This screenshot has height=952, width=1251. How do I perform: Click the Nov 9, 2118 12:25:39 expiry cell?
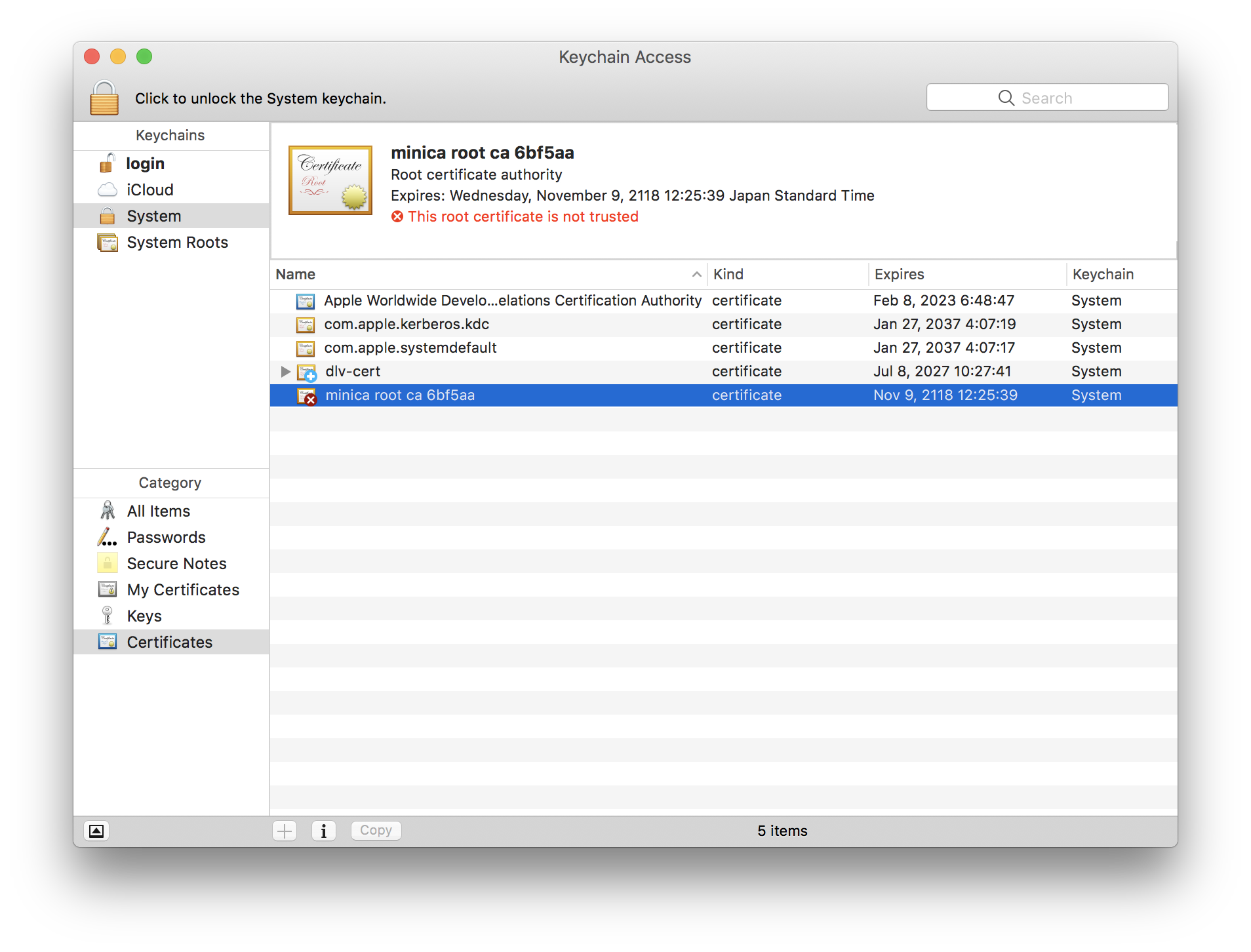945,395
